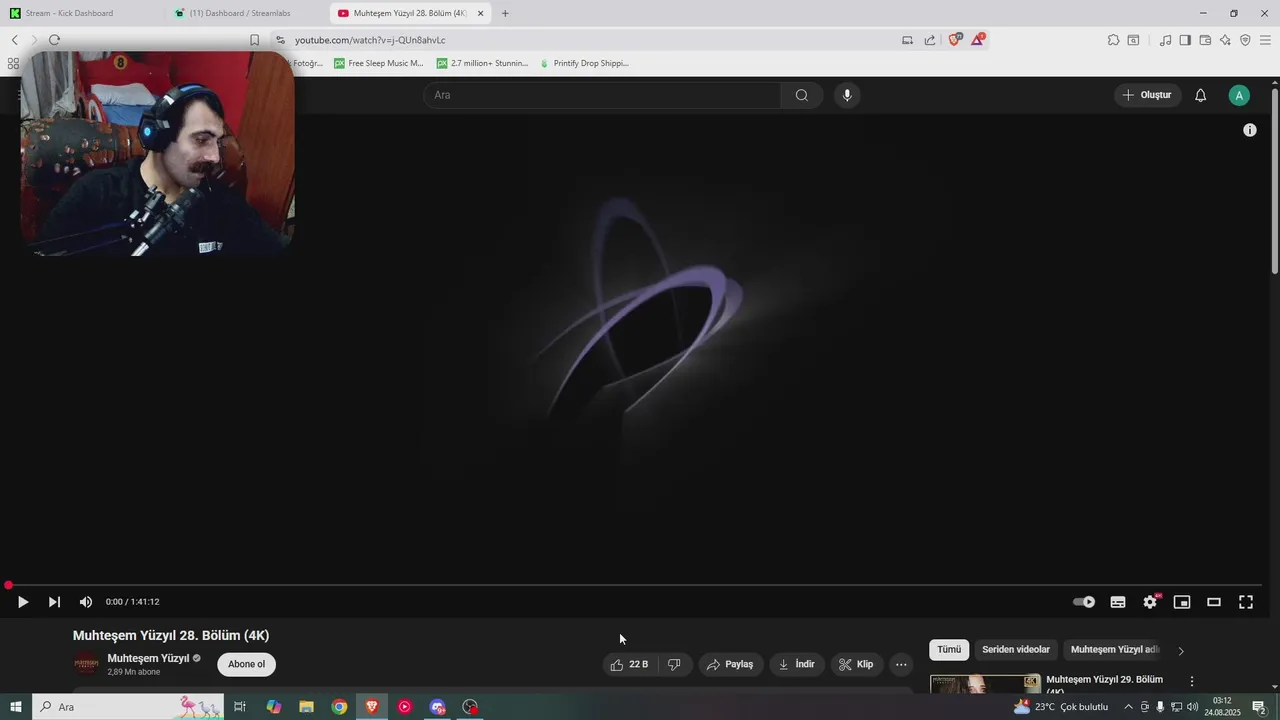This screenshot has height=720, width=1280.
Task: Open the Windows Start menu
Action: pos(15,707)
